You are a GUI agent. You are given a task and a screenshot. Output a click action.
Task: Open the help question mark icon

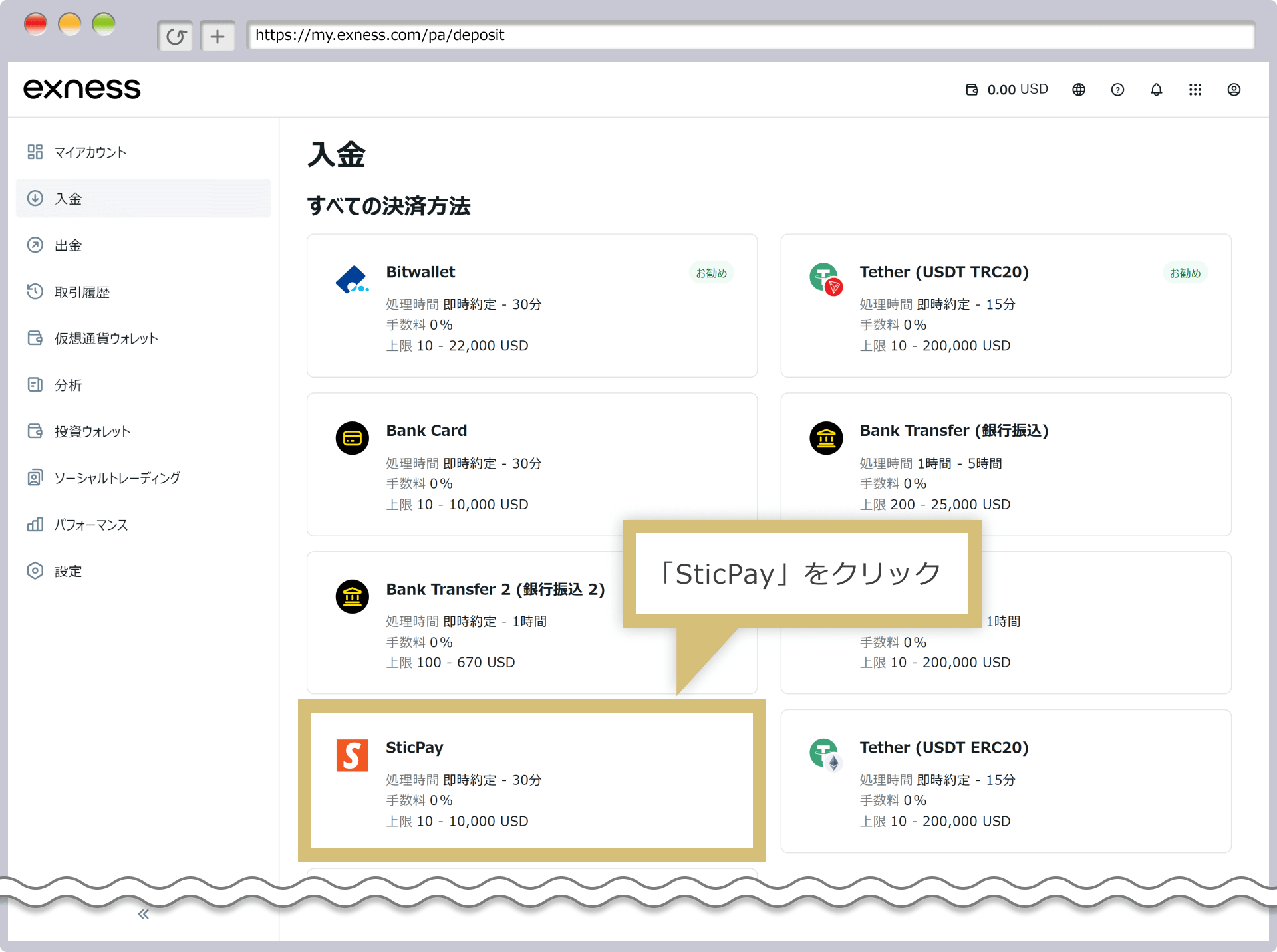(1117, 90)
